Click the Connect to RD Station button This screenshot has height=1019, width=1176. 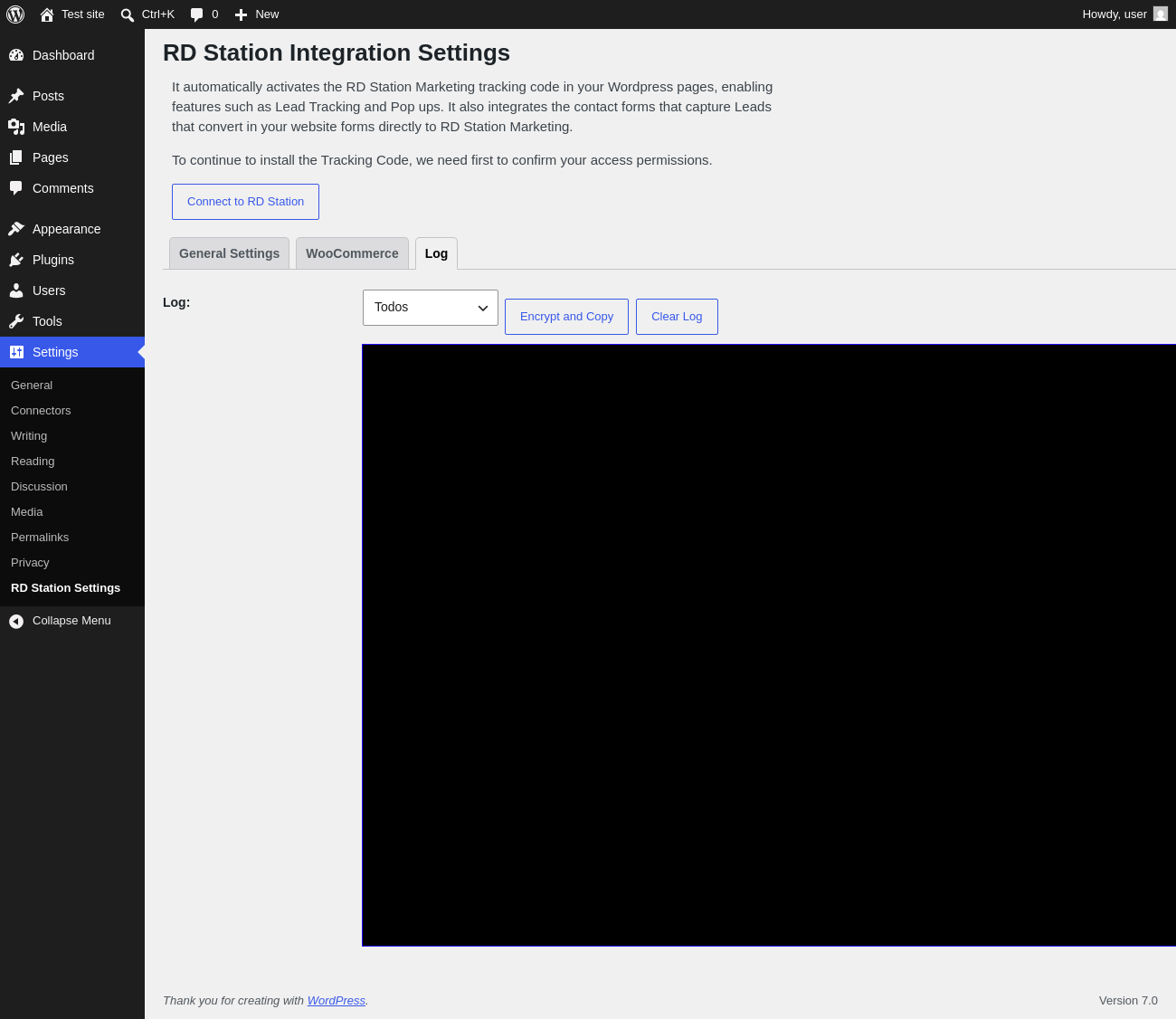[x=245, y=202]
